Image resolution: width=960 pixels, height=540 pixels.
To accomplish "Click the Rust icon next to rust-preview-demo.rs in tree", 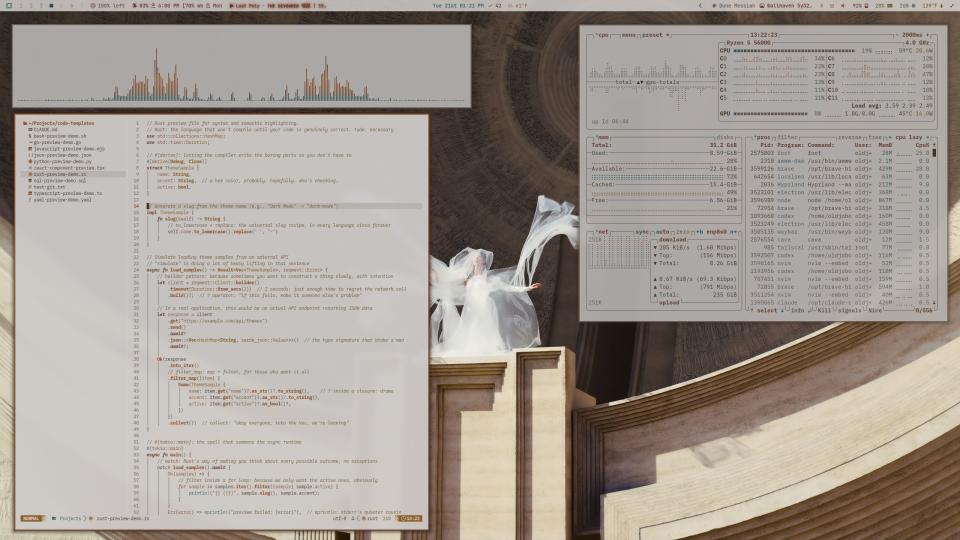I will pos(30,174).
